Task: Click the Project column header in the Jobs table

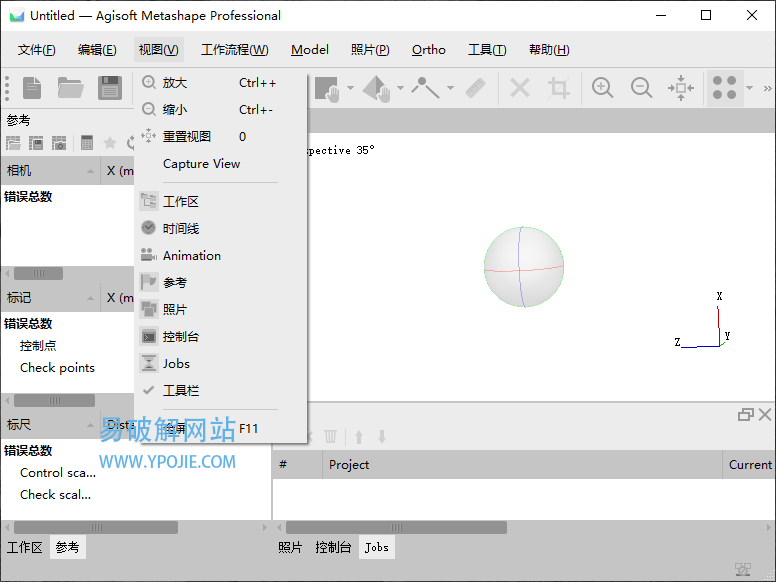Action: click(522, 465)
